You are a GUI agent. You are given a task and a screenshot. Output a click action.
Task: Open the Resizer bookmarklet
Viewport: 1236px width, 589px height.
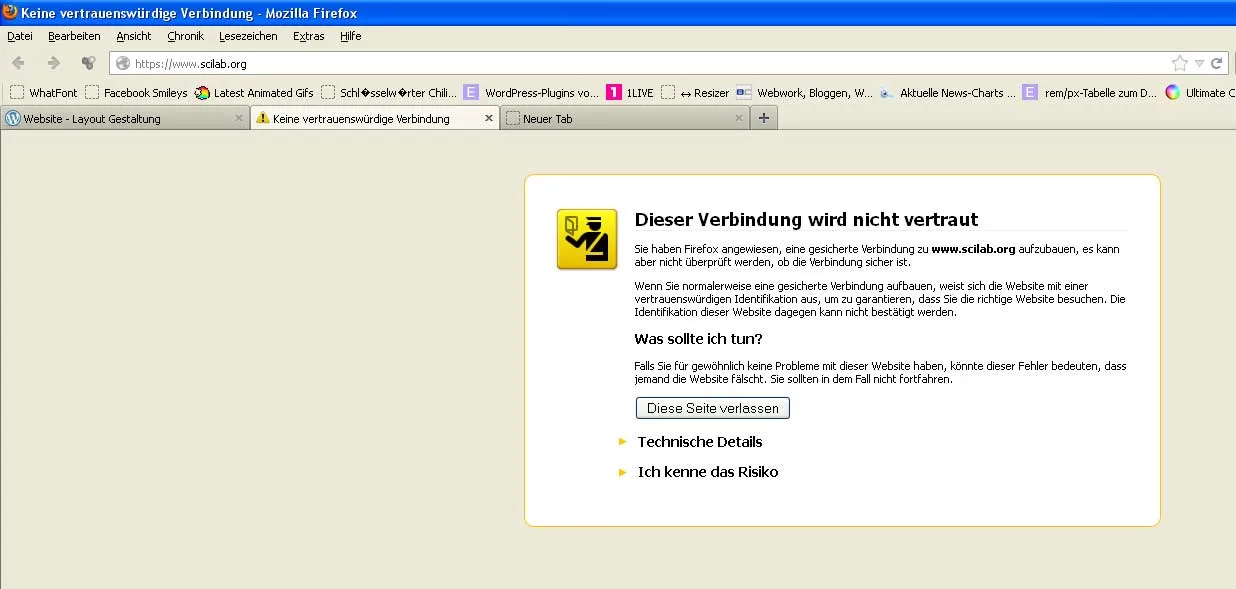tap(695, 93)
